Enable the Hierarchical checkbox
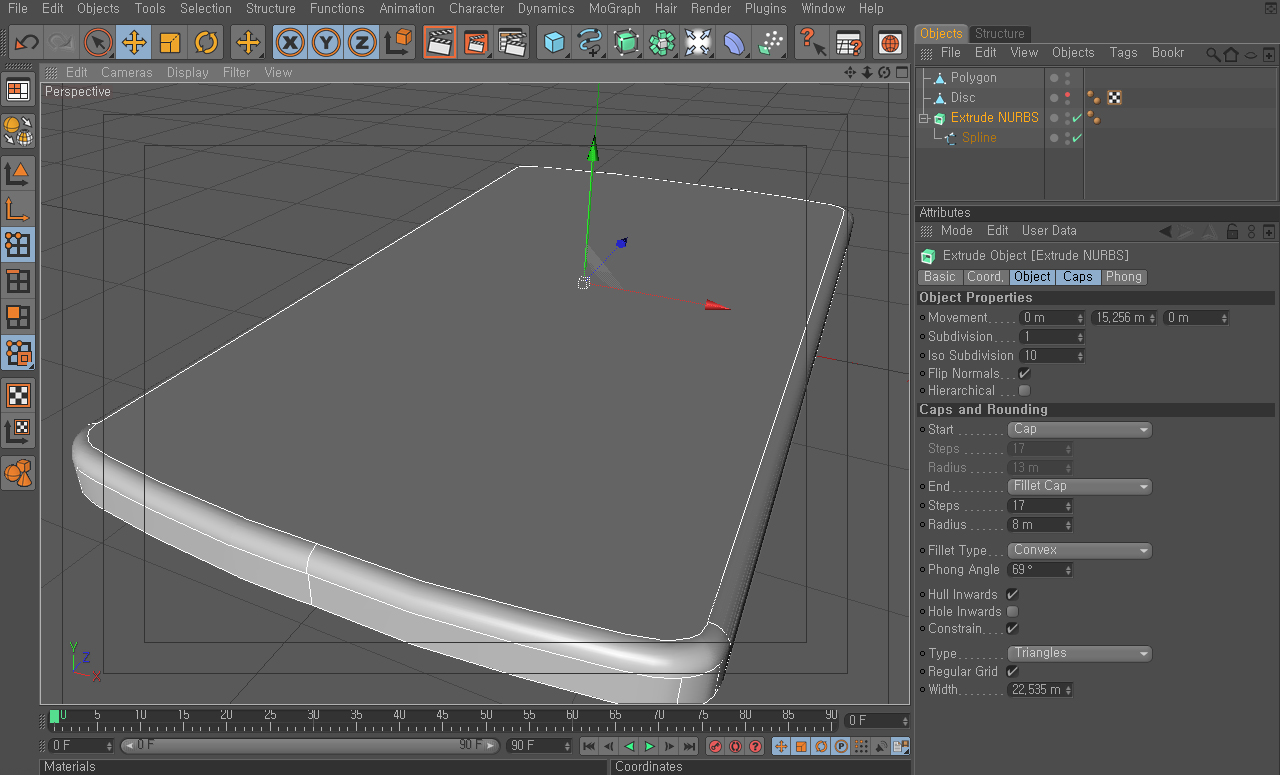This screenshot has height=775, width=1280. point(1024,391)
